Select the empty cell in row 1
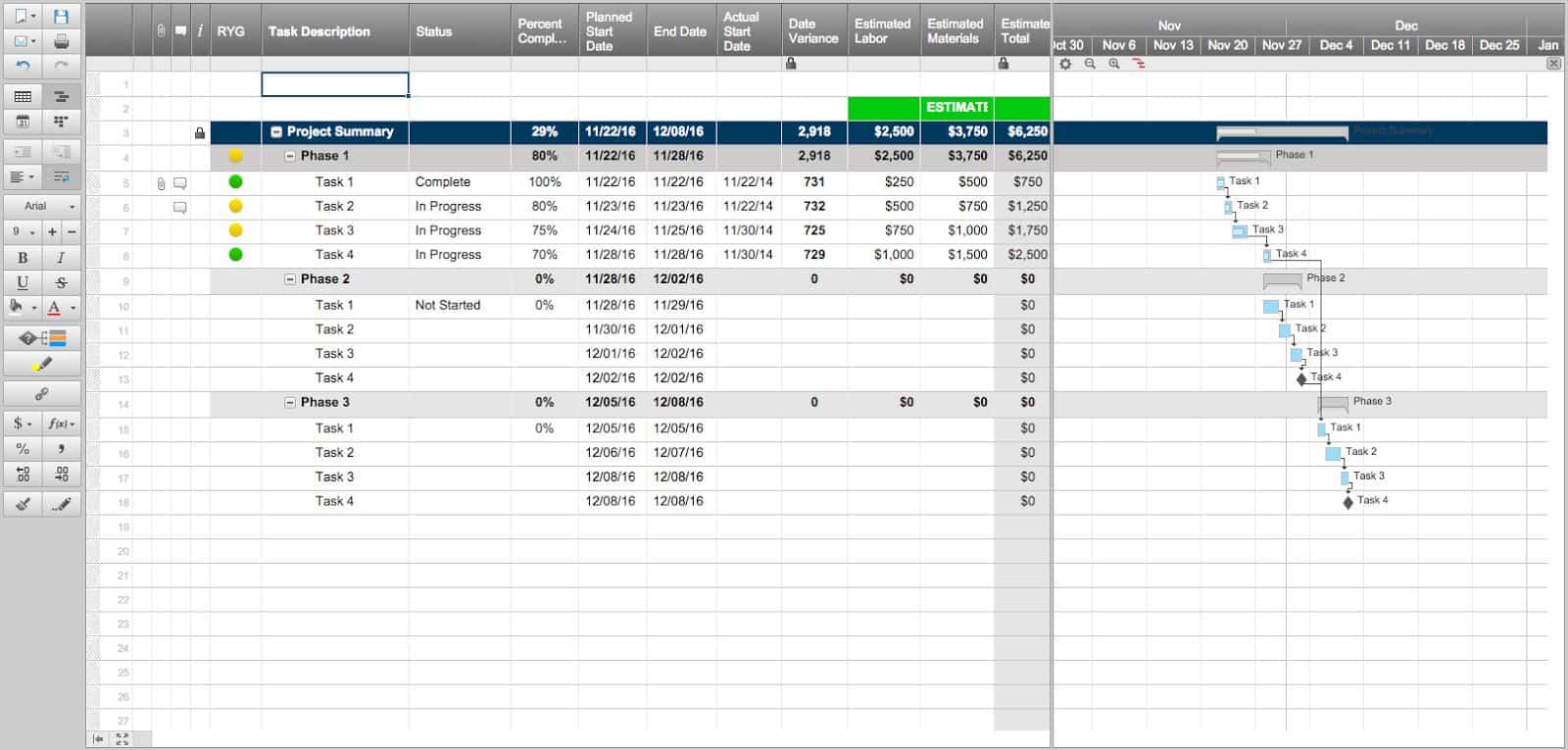The image size is (1568, 750). pyautogui.click(x=335, y=84)
